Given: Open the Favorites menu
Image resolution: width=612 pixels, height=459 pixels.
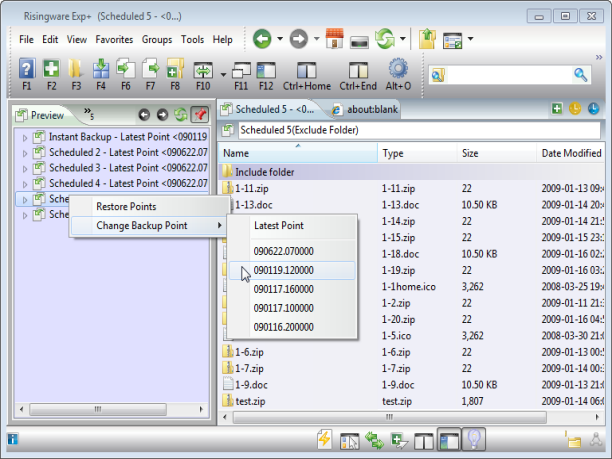Looking at the screenshot, I should [x=114, y=40].
